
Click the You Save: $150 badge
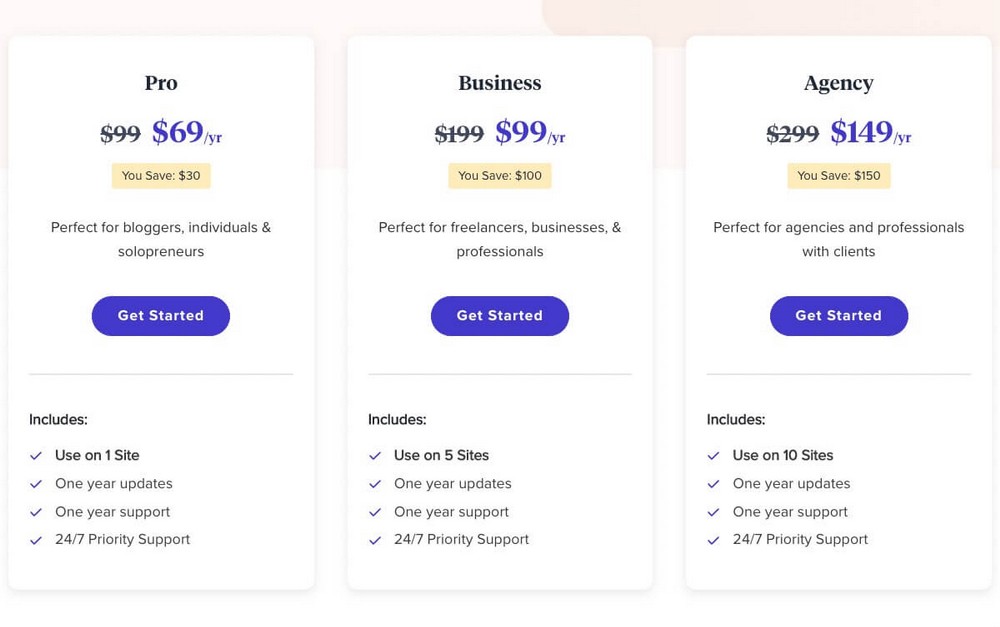point(839,176)
